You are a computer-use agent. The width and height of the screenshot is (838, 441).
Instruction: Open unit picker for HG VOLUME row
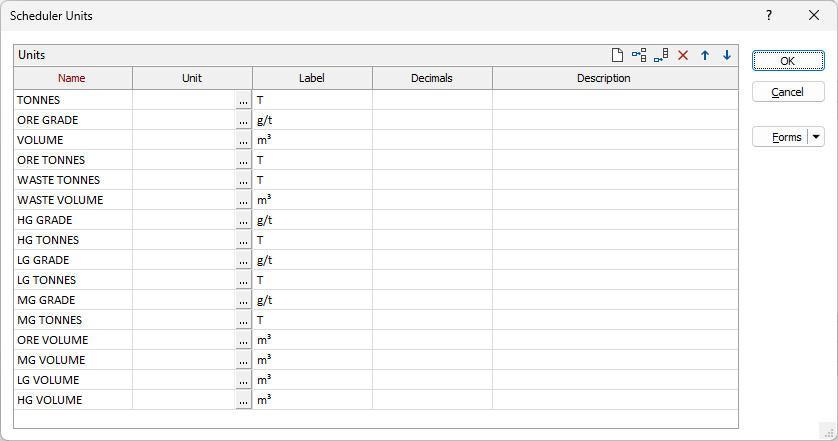[x=243, y=400]
